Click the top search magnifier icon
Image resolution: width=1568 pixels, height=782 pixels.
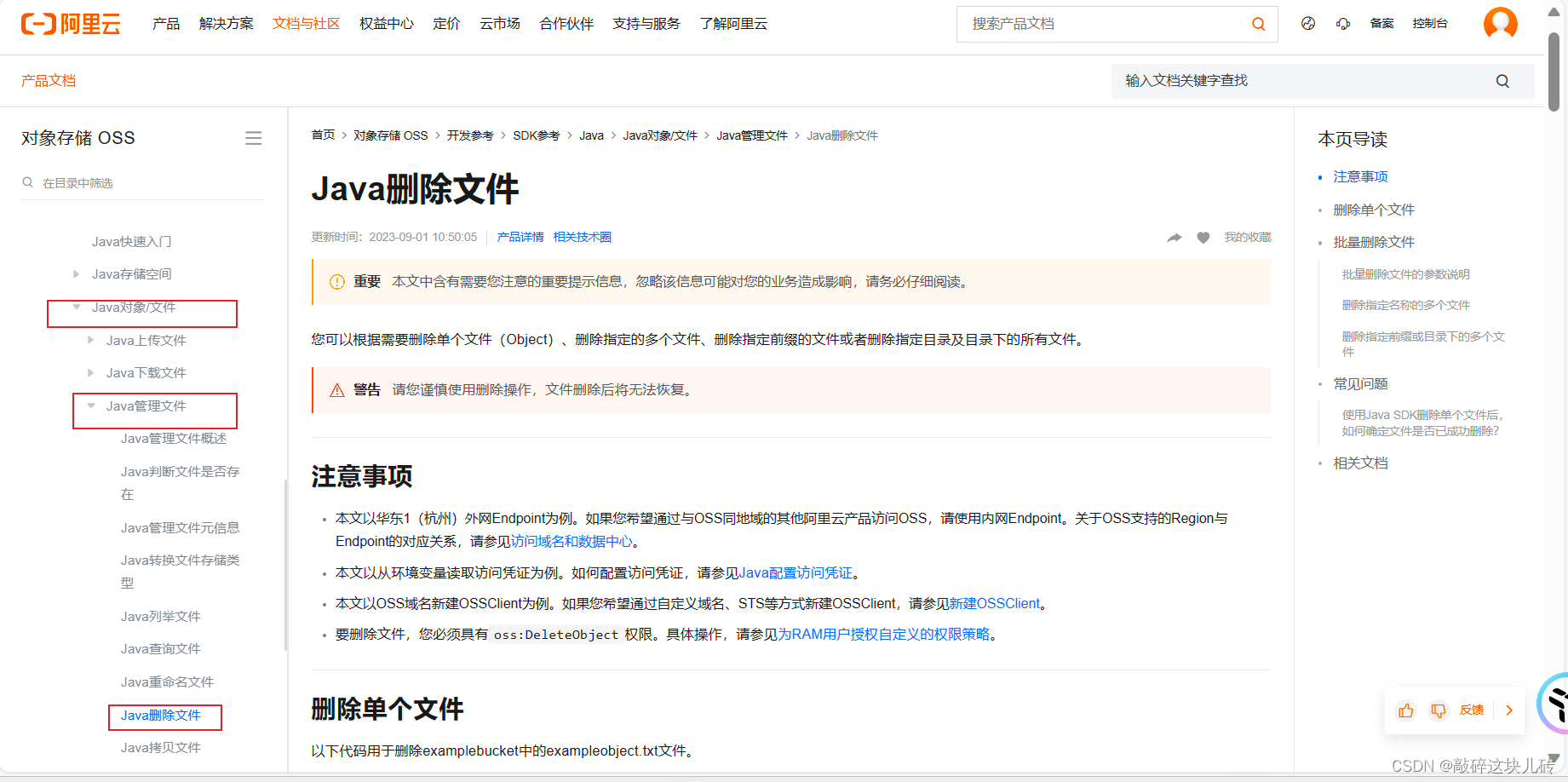click(1258, 24)
